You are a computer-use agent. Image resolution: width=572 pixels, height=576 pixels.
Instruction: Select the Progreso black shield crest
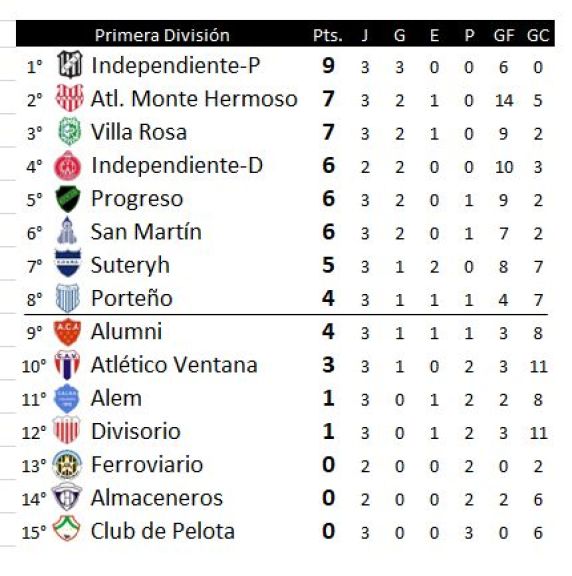click(x=68, y=199)
